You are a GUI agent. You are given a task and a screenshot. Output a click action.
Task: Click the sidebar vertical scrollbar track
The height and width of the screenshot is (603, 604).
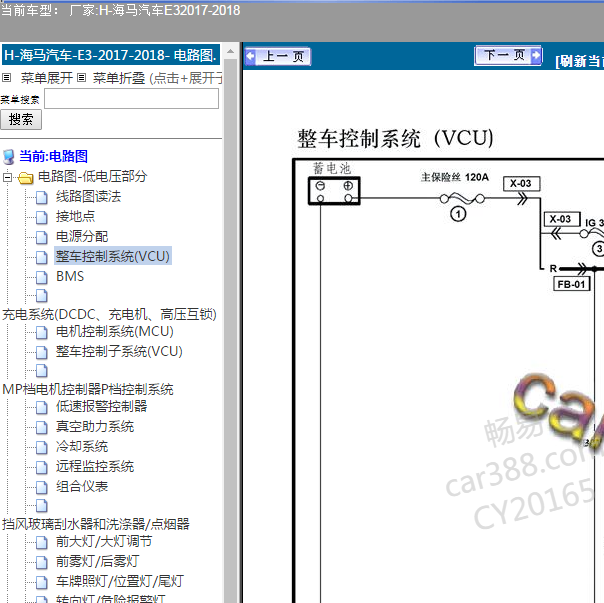[x=230, y=331]
